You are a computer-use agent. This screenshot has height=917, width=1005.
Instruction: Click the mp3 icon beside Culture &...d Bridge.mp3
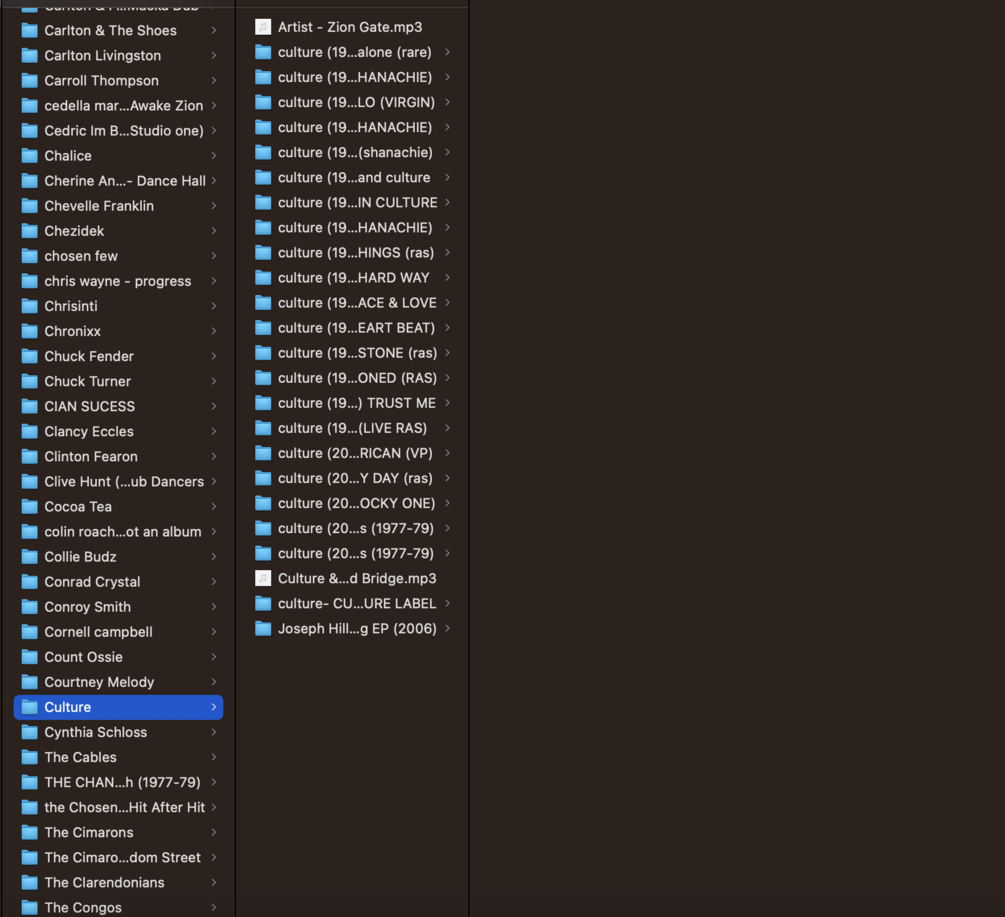(263, 579)
